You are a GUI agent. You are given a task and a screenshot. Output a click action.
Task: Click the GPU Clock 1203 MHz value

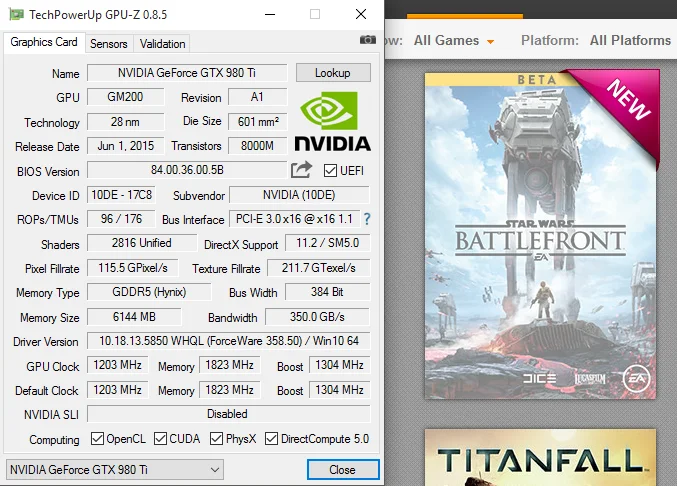[117, 365]
